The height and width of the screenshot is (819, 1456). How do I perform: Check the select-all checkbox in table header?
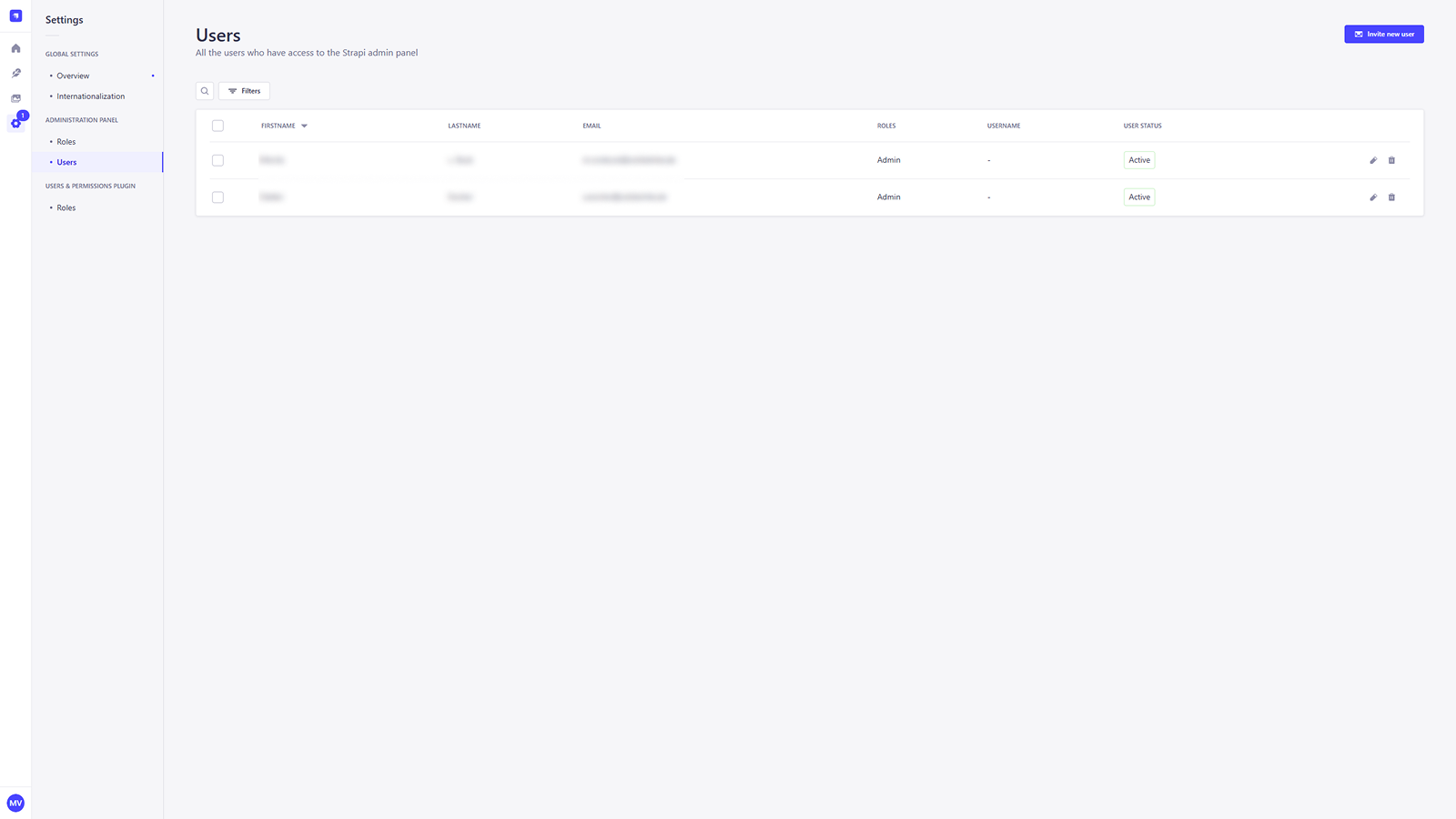click(x=217, y=126)
